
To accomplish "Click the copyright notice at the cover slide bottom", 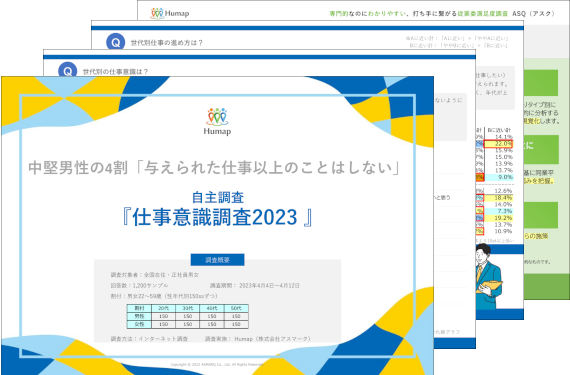I will point(217,364).
